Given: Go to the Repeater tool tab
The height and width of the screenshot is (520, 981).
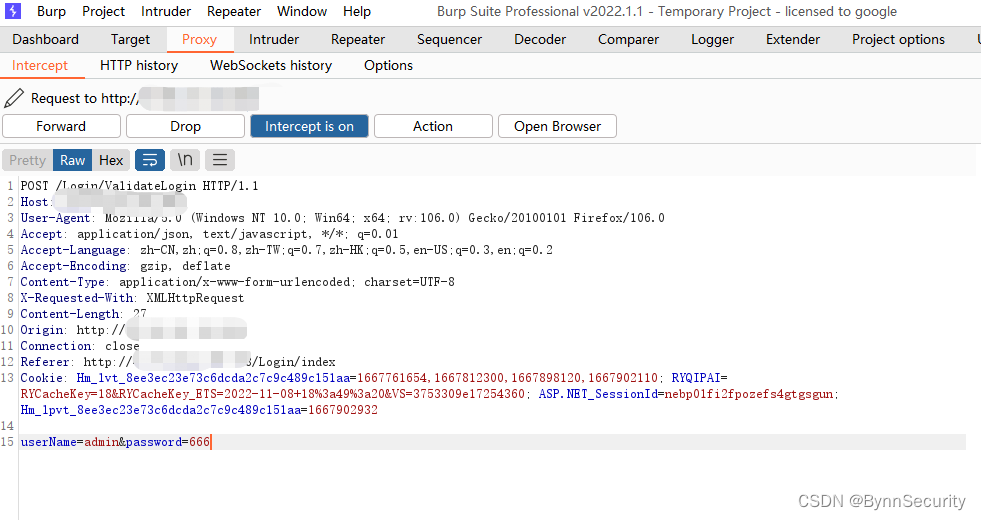Looking at the screenshot, I should [x=358, y=39].
